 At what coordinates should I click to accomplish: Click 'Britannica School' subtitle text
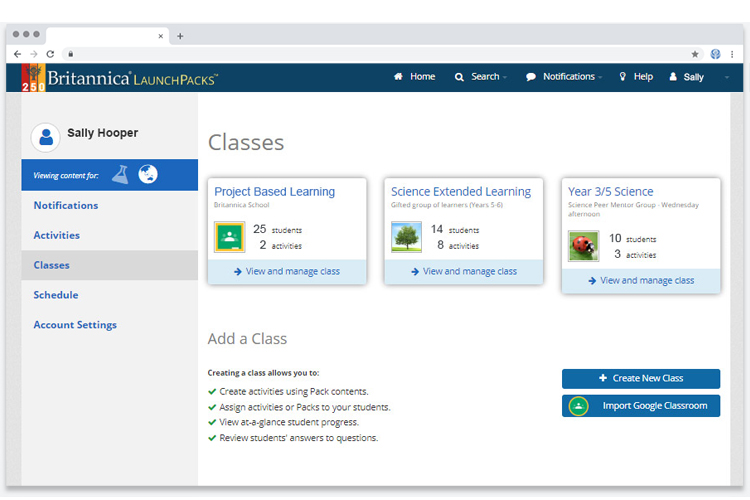click(242, 205)
